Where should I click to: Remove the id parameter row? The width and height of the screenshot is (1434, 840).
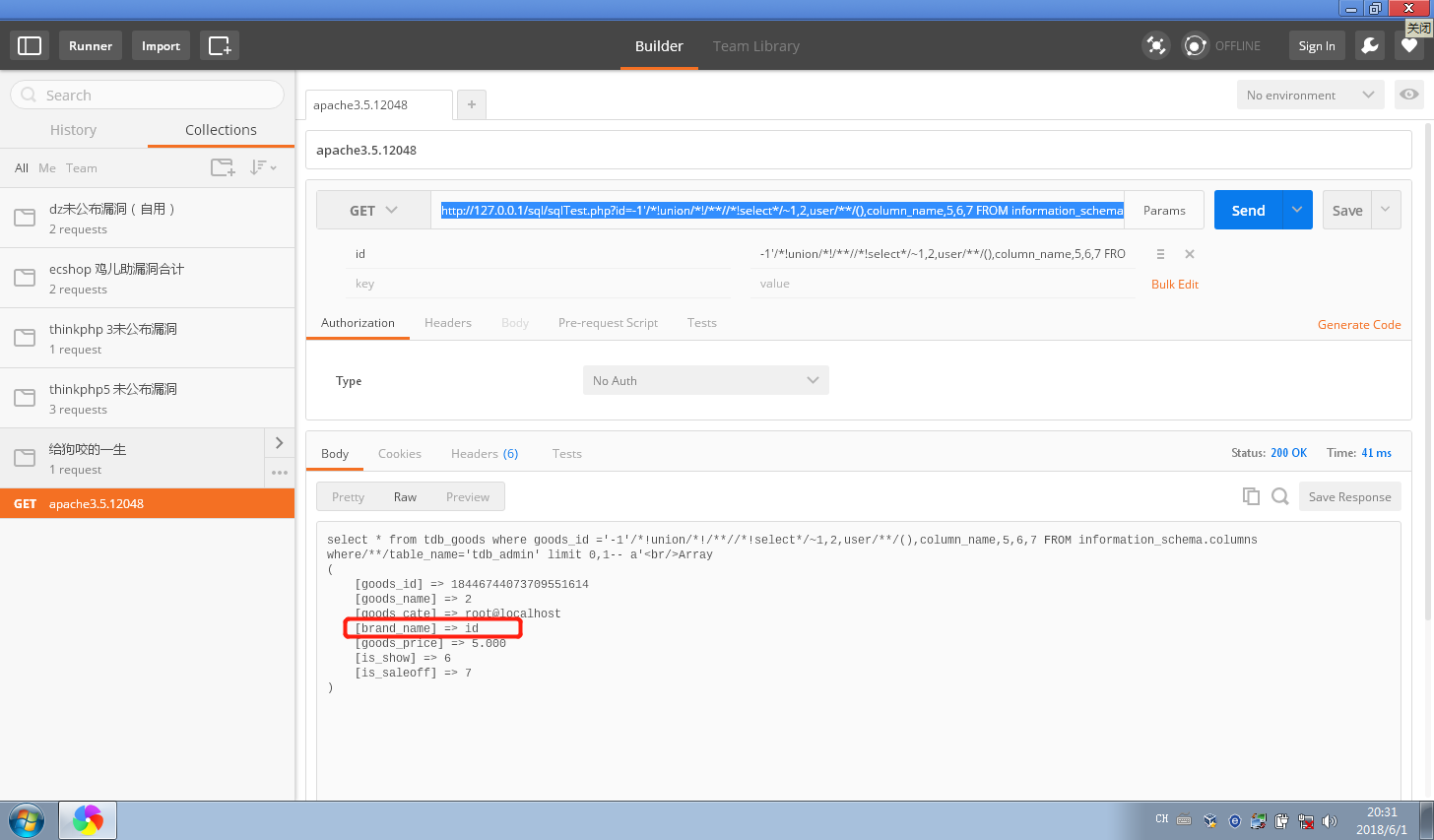coord(1190,254)
